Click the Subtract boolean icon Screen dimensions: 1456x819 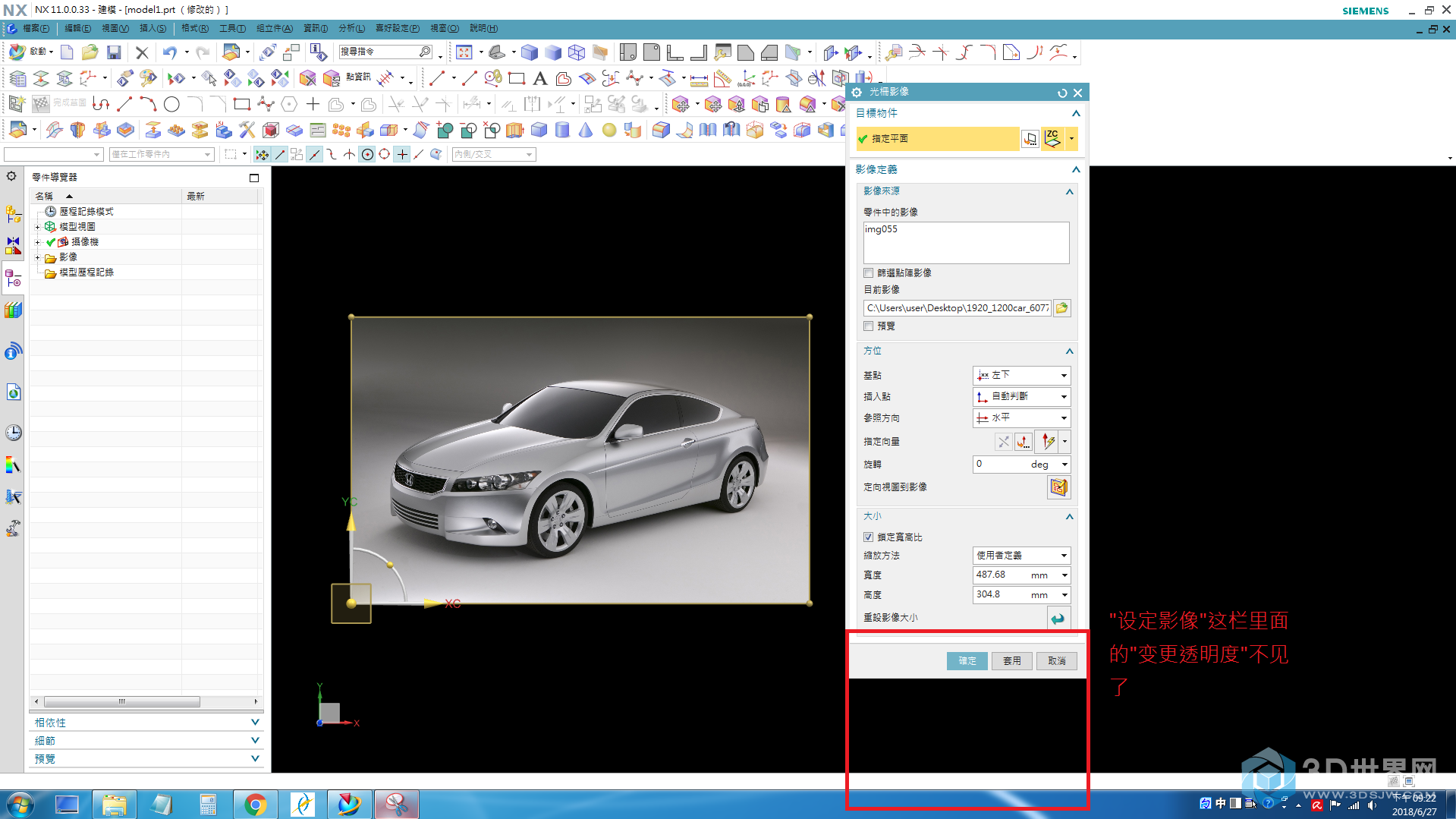(468, 130)
